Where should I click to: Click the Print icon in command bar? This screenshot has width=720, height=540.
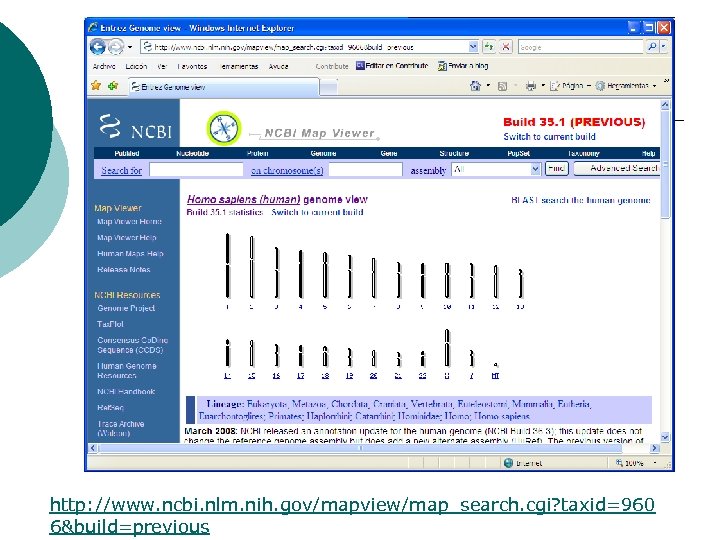(x=531, y=86)
